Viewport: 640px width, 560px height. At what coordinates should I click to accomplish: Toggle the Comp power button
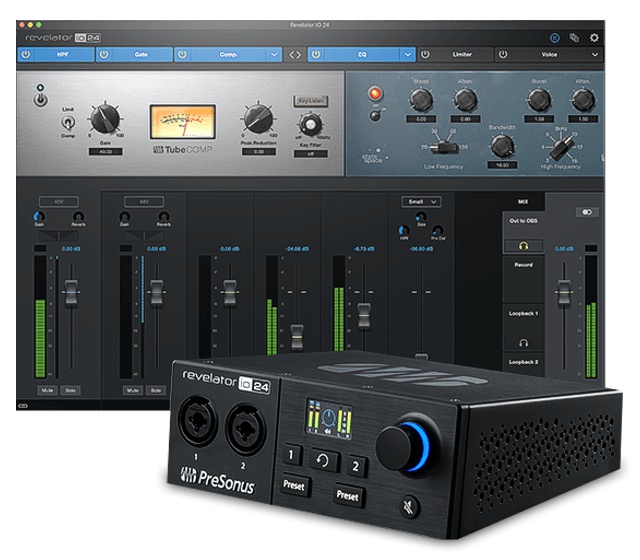click(x=182, y=54)
